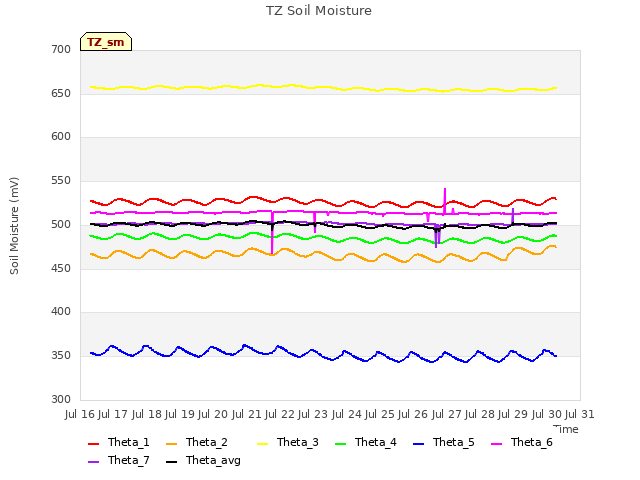Image resolution: width=640 pixels, height=480 pixels.
Task: Click the Jul 27 x-axis label
Action: pyautogui.click(x=447, y=414)
